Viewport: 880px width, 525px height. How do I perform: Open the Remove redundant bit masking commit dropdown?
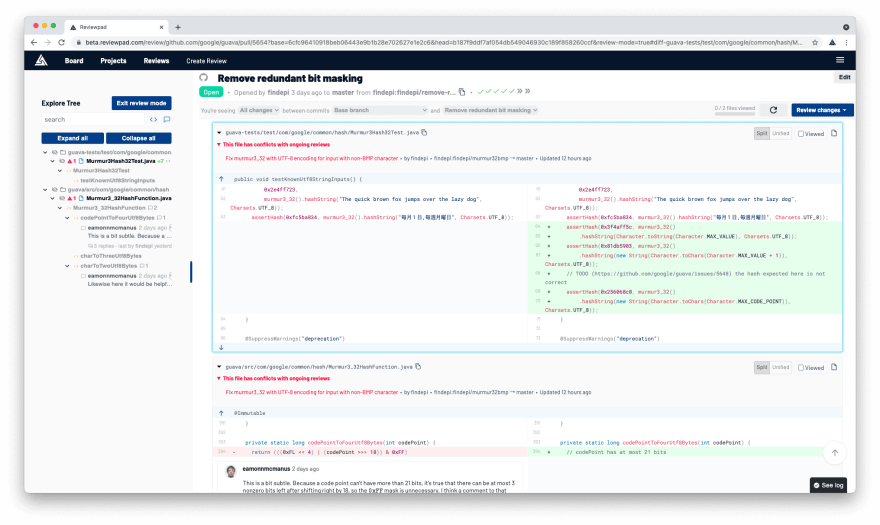(491, 110)
